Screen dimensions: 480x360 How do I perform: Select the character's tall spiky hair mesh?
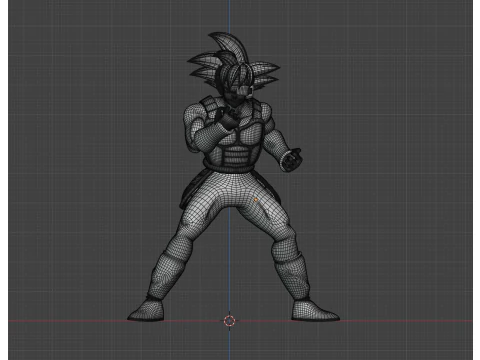pos(233,62)
